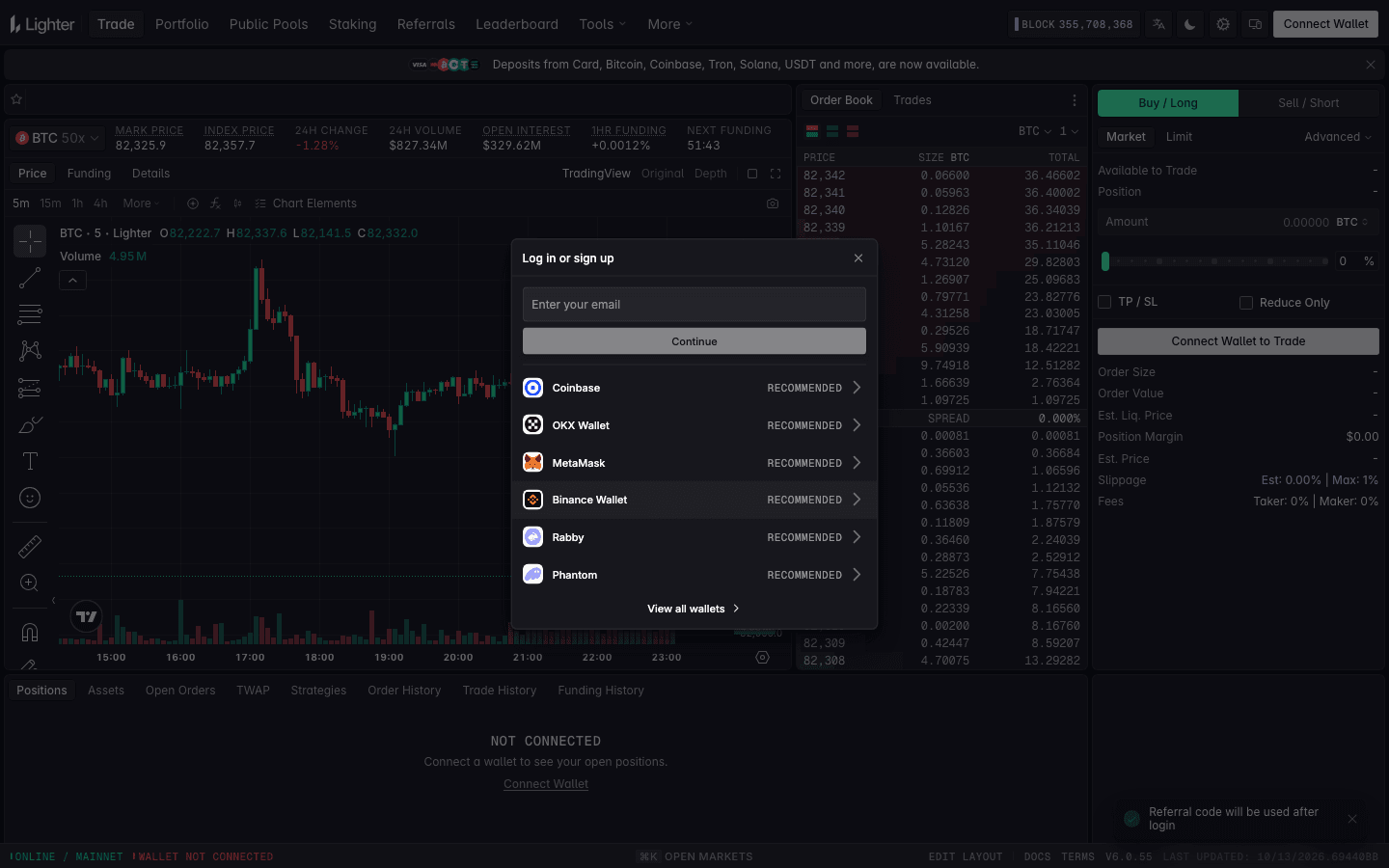Open order book three-dot options menu
The width and height of the screenshot is (1389, 868).
coord(1075,100)
